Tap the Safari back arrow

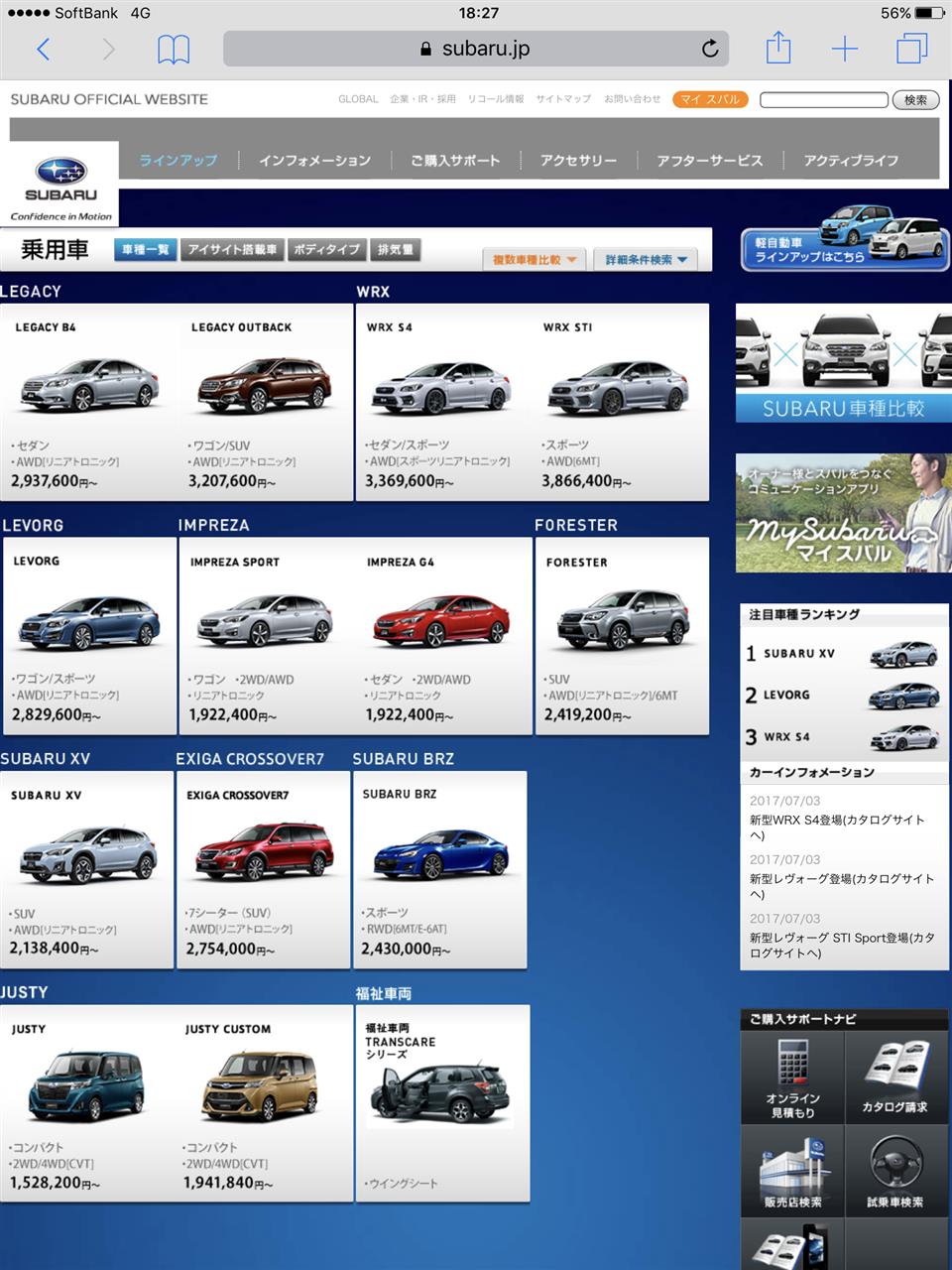(43, 49)
